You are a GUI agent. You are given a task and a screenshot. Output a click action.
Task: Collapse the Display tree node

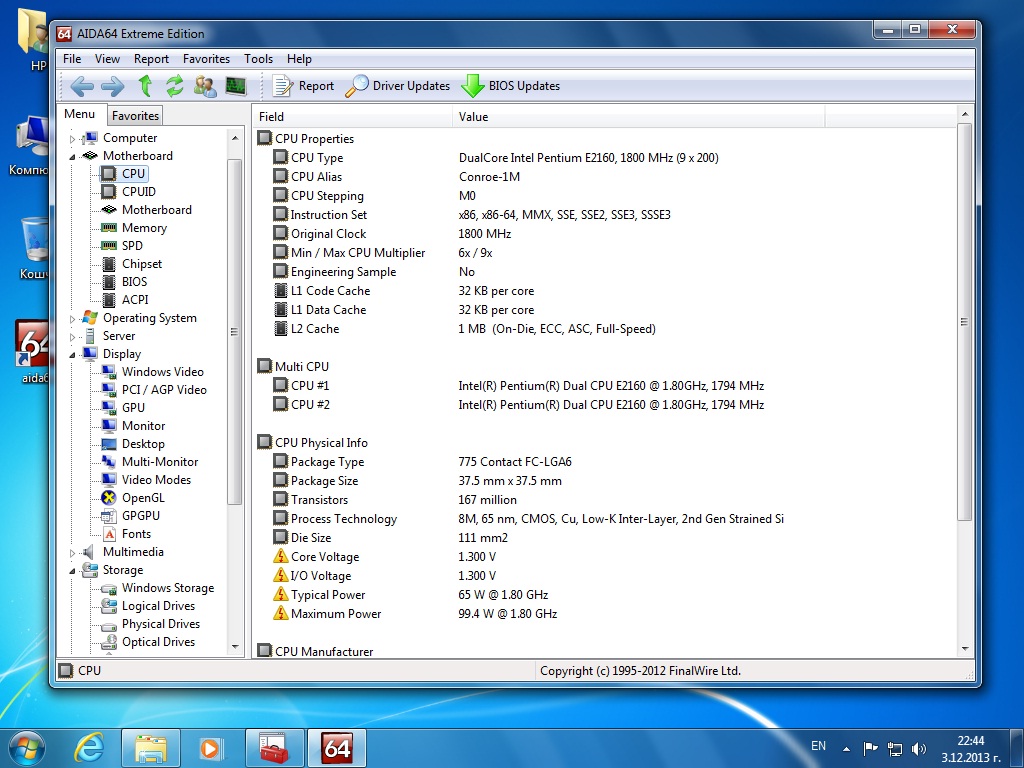click(x=72, y=355)
